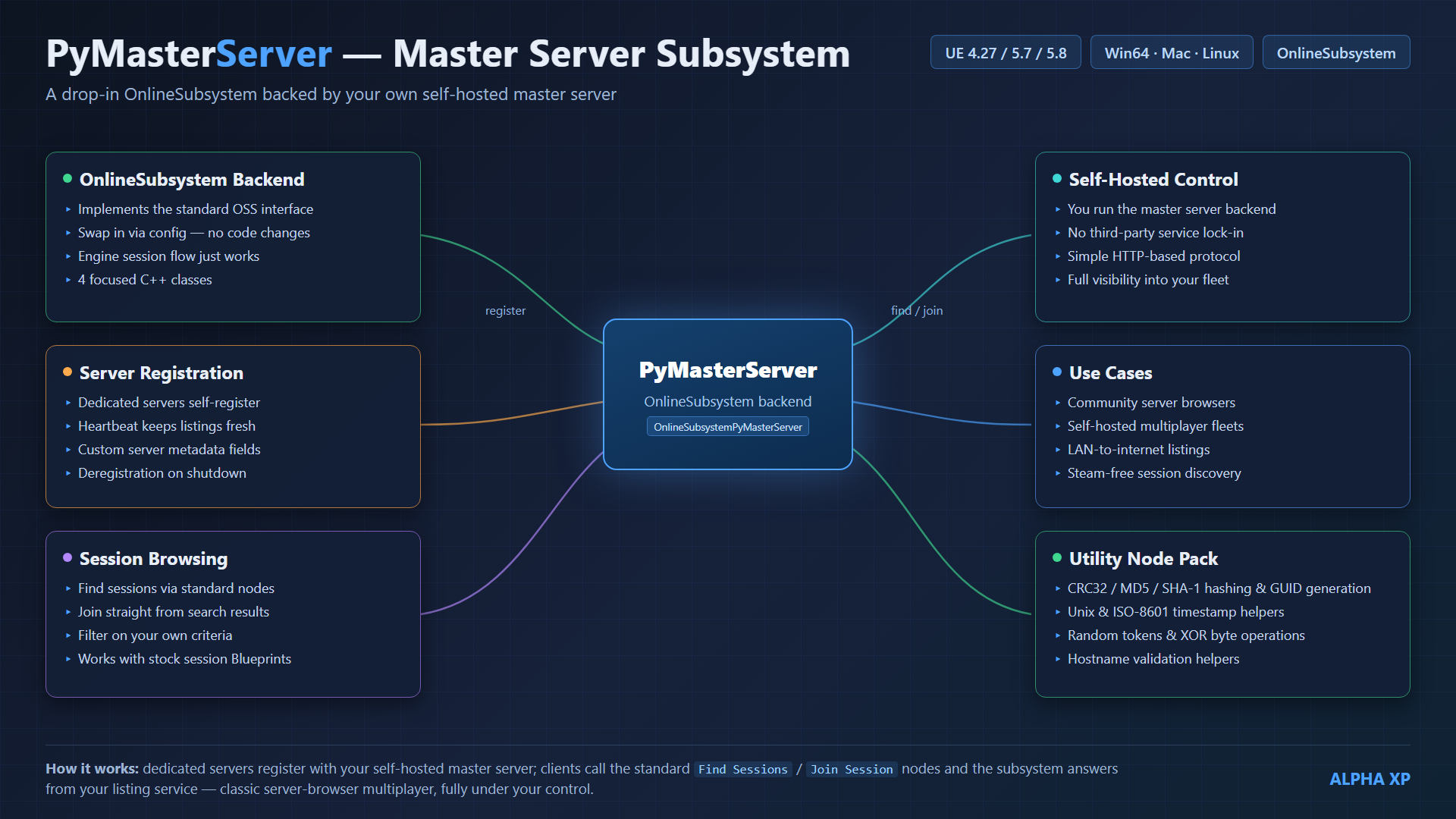The width and height of the screenshot is (1456, 819).
Task: Select 'Community server browsers' line
Action: (x=1151, y=403)
